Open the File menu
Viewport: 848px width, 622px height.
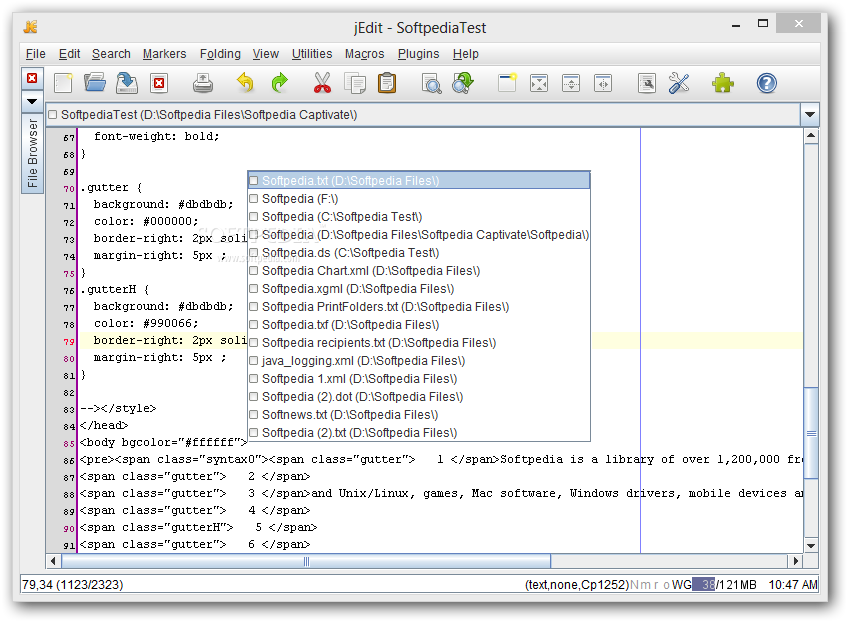36,54
